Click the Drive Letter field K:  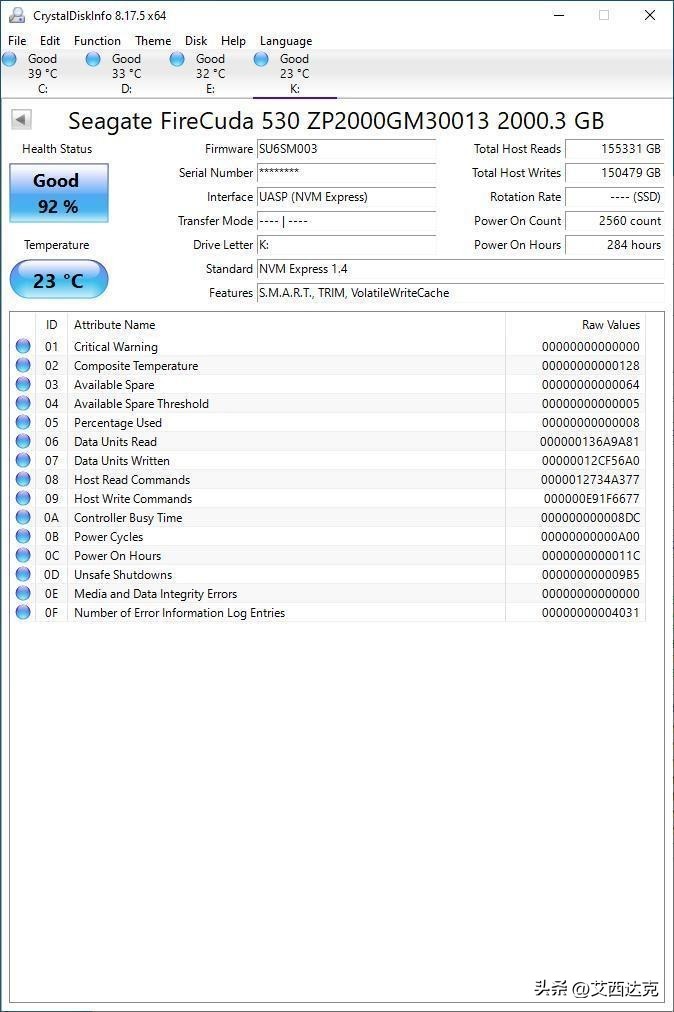point(346,245)
